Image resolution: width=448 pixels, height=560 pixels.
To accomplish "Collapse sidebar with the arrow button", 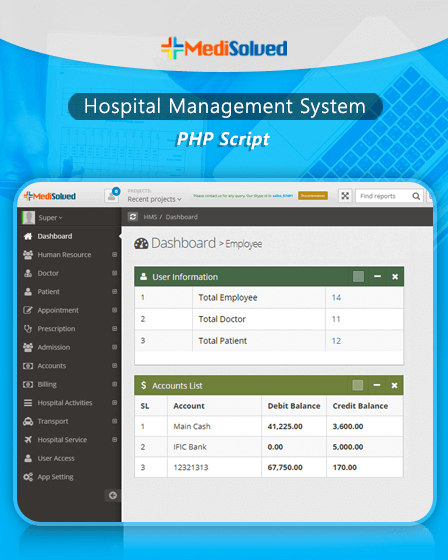I will [x=113, y=495].
